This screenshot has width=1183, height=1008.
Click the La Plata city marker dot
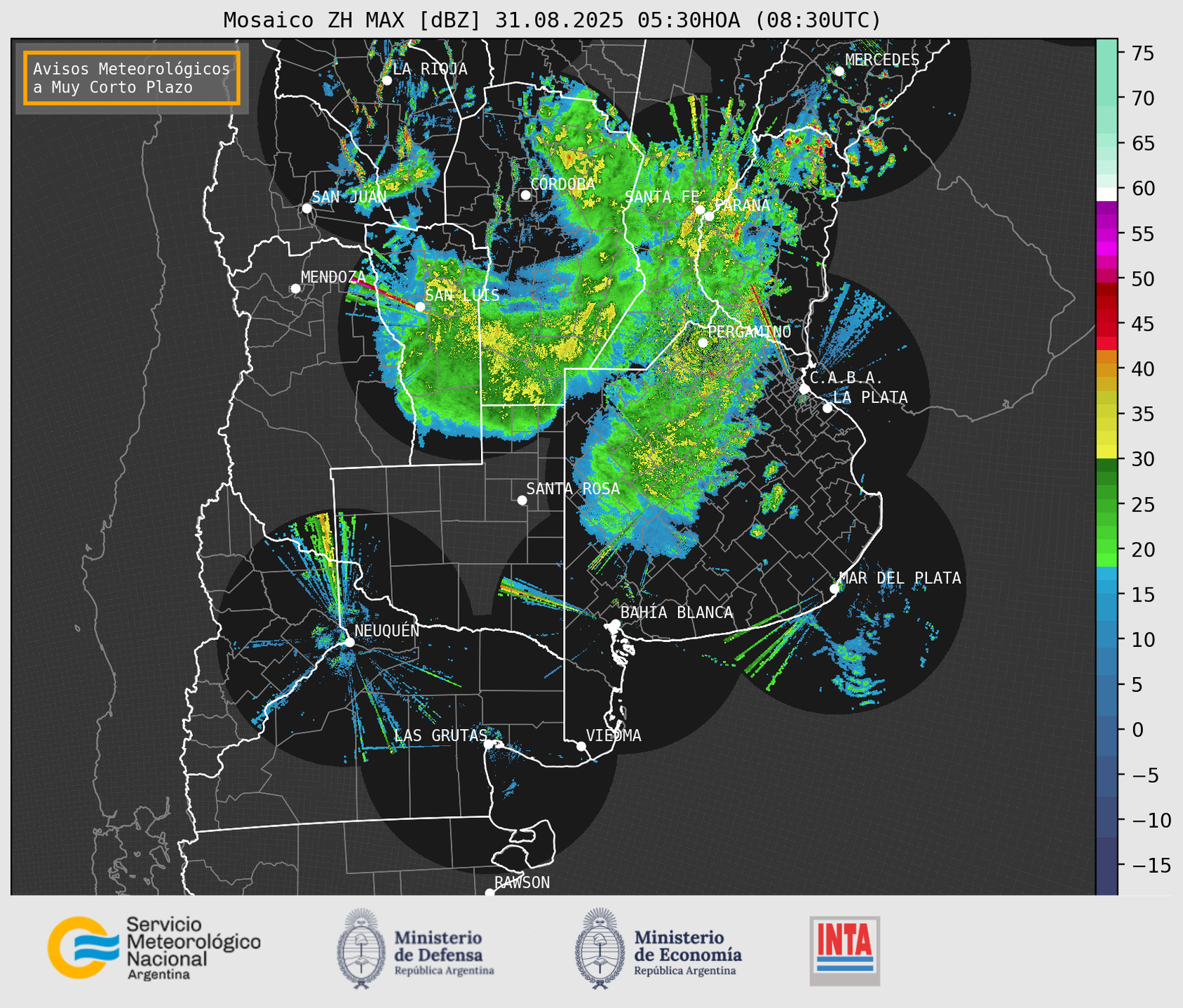tap(827, 408)
